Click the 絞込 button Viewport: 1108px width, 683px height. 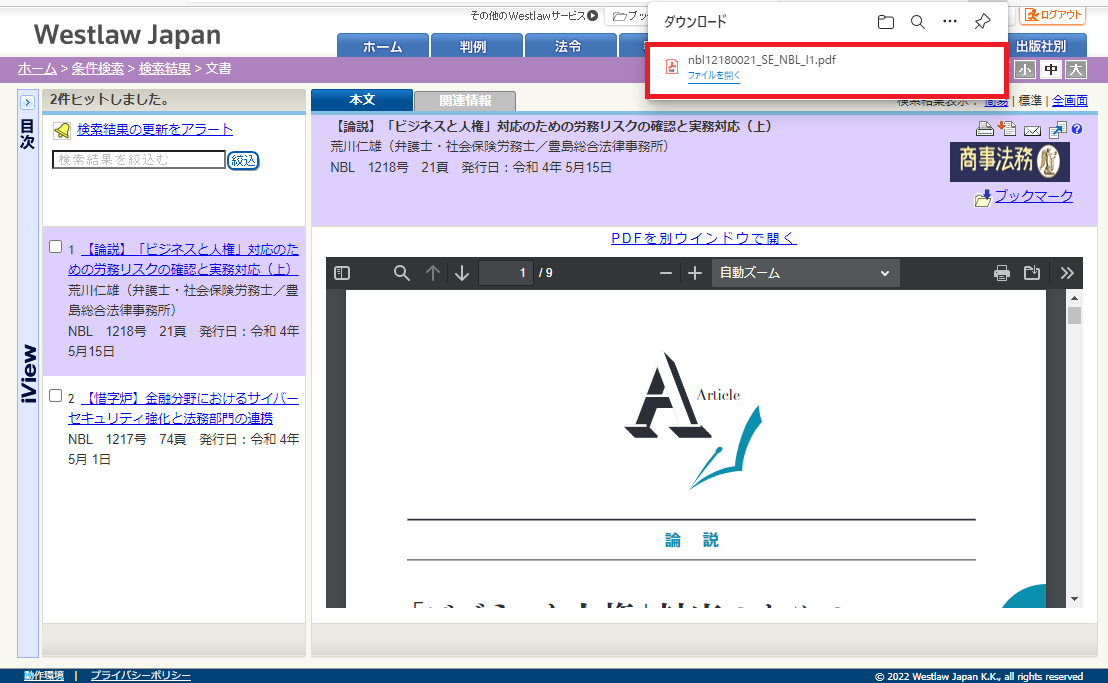243,160
